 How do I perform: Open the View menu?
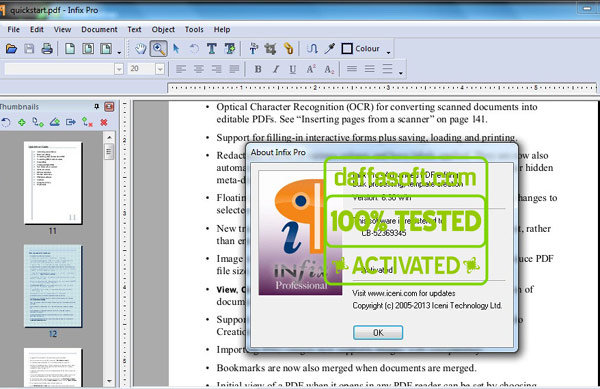[62, 29]
